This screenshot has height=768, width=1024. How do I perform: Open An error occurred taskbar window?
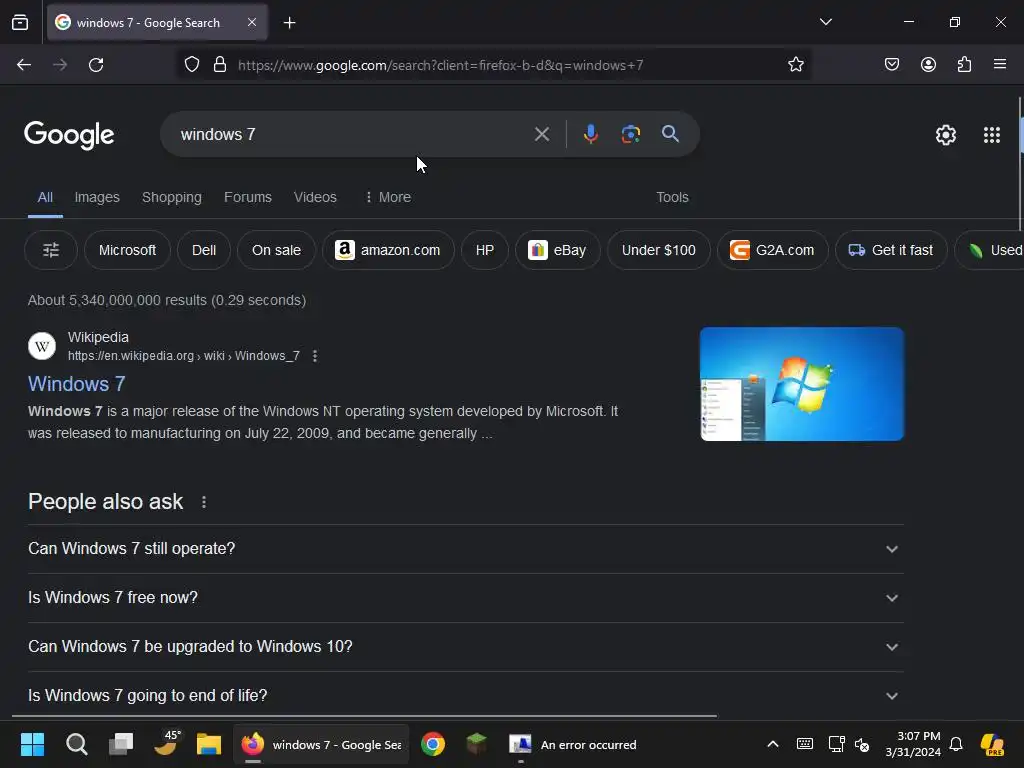[573, 744]
